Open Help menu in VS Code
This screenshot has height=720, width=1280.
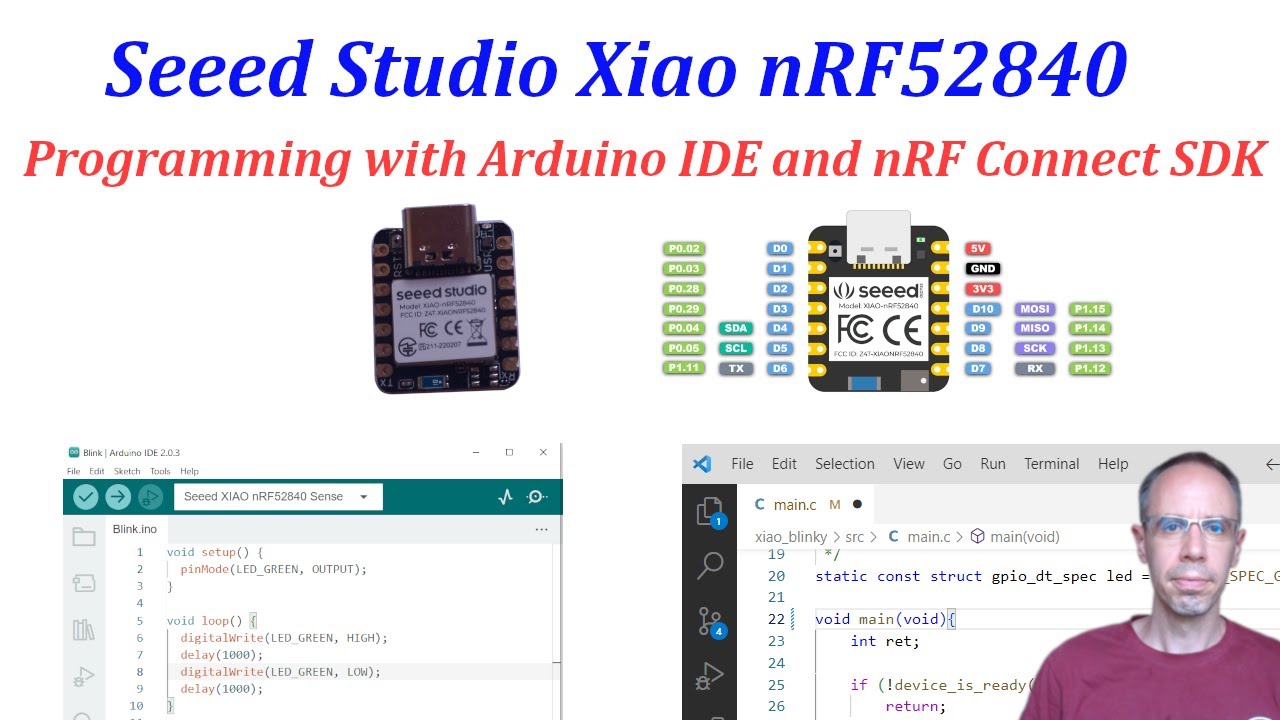point(1113,464)
